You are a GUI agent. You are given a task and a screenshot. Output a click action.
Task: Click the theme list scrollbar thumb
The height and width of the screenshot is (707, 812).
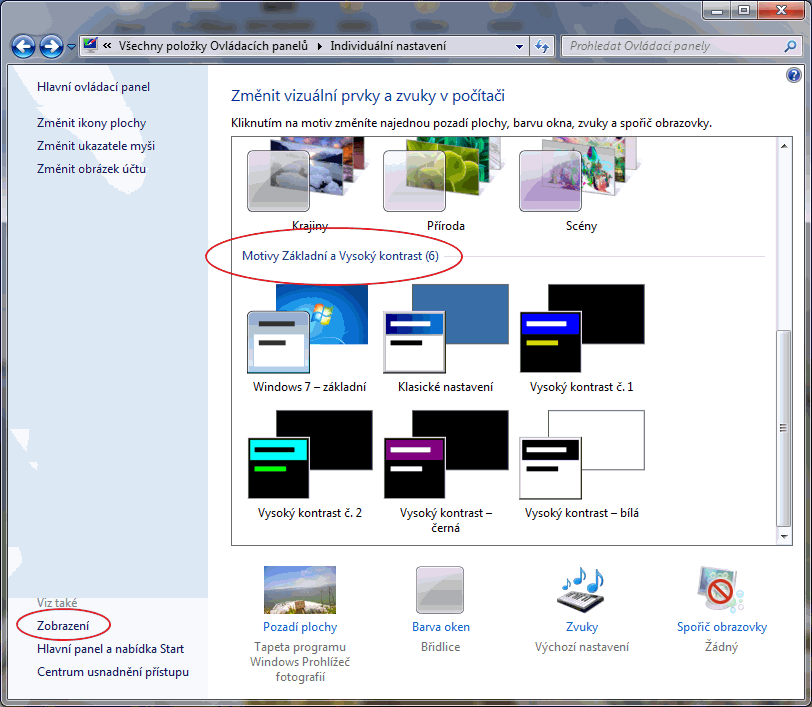point(784,428)
